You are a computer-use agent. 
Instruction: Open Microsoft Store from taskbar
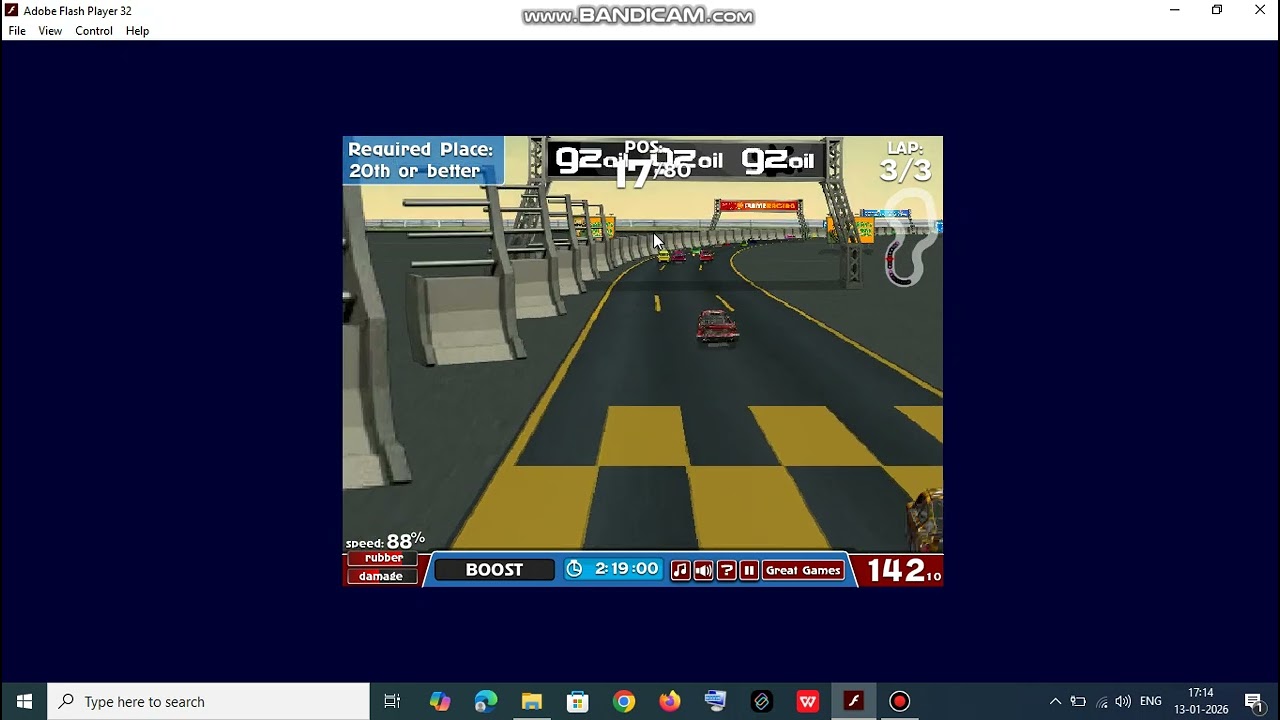(x=578, y=701)
